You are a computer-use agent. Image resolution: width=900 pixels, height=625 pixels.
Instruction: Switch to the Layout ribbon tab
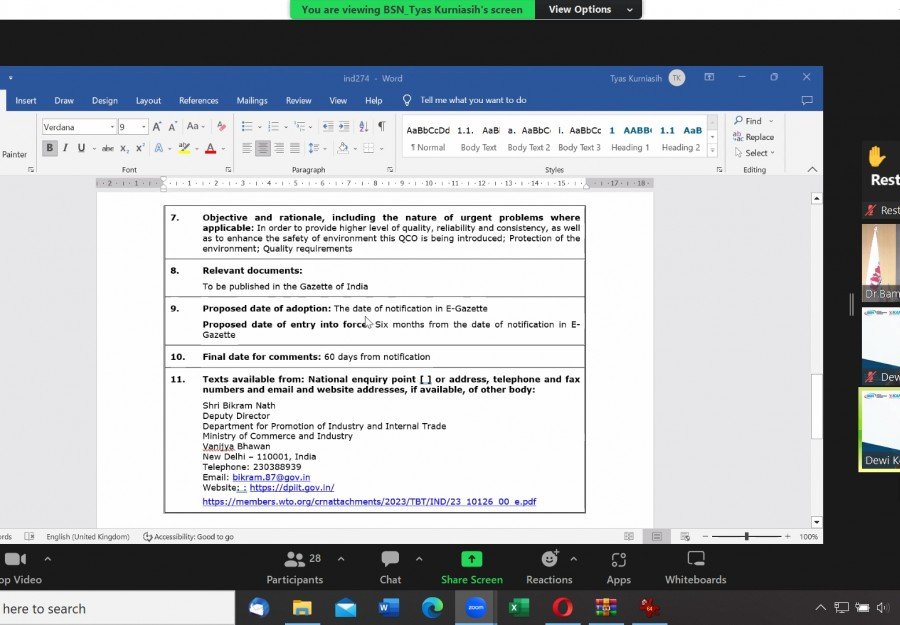point(148,100)
